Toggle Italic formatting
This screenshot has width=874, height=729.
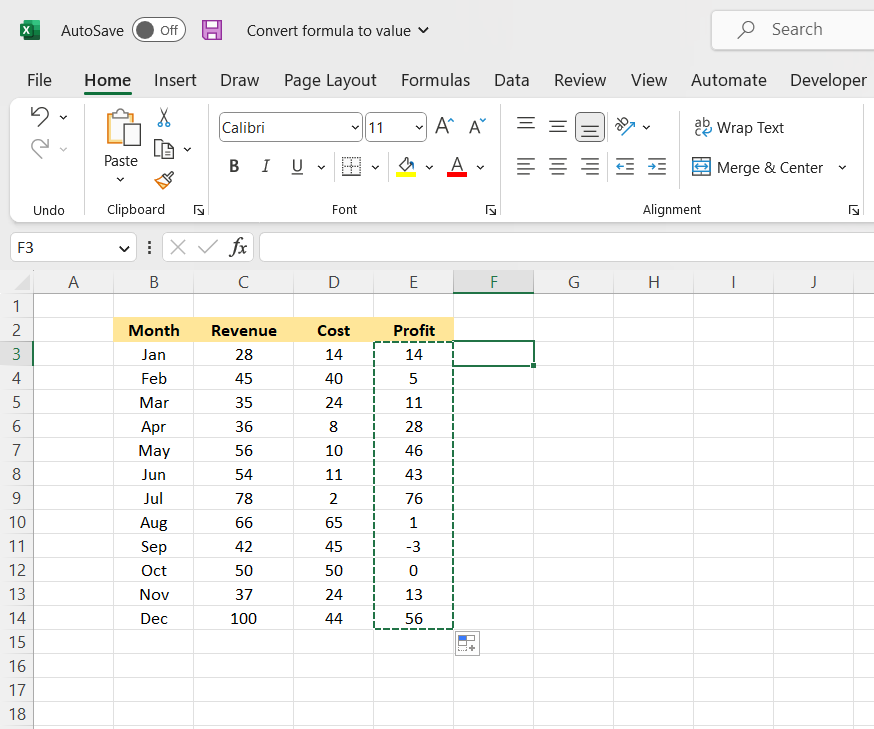point(265,167)
